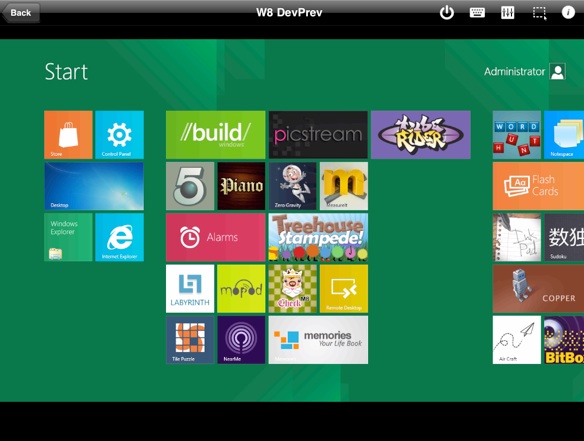Open the Control Panel tile
Image resolution: width=584 pixels, height=441 pixels.
pyautogui.click(x=120, y=135)
